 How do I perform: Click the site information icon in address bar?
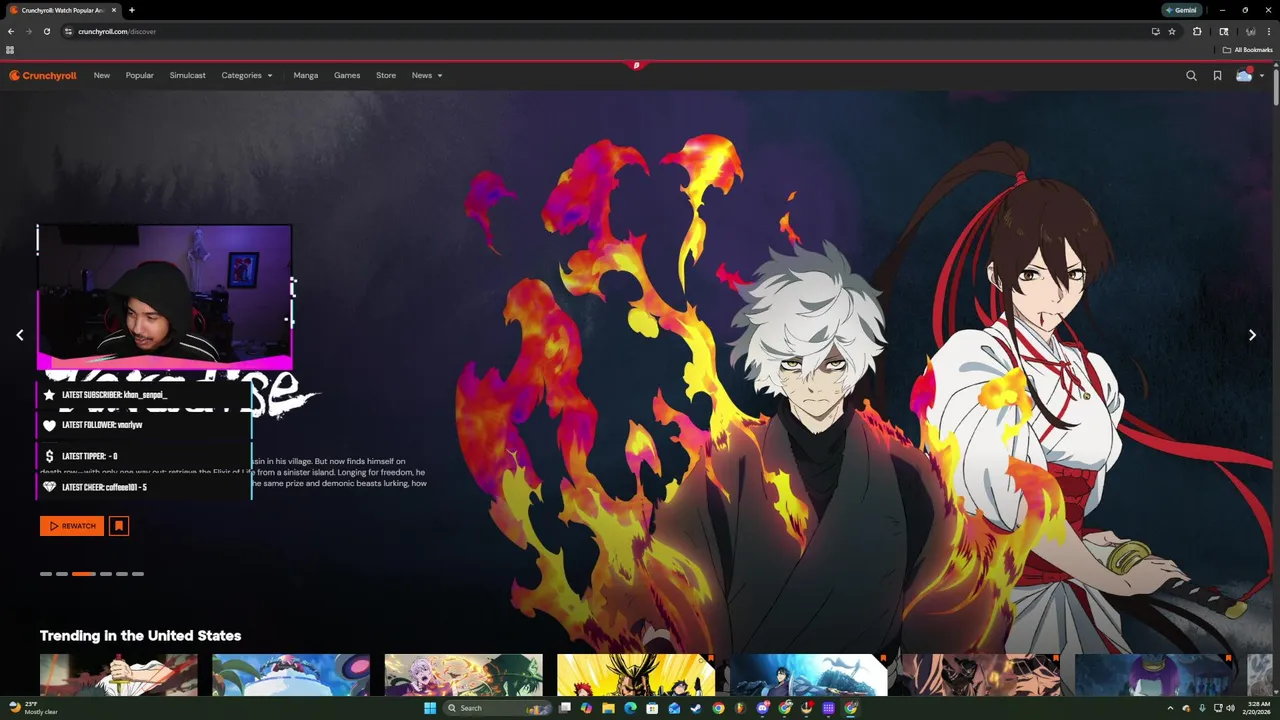(68, 31)
